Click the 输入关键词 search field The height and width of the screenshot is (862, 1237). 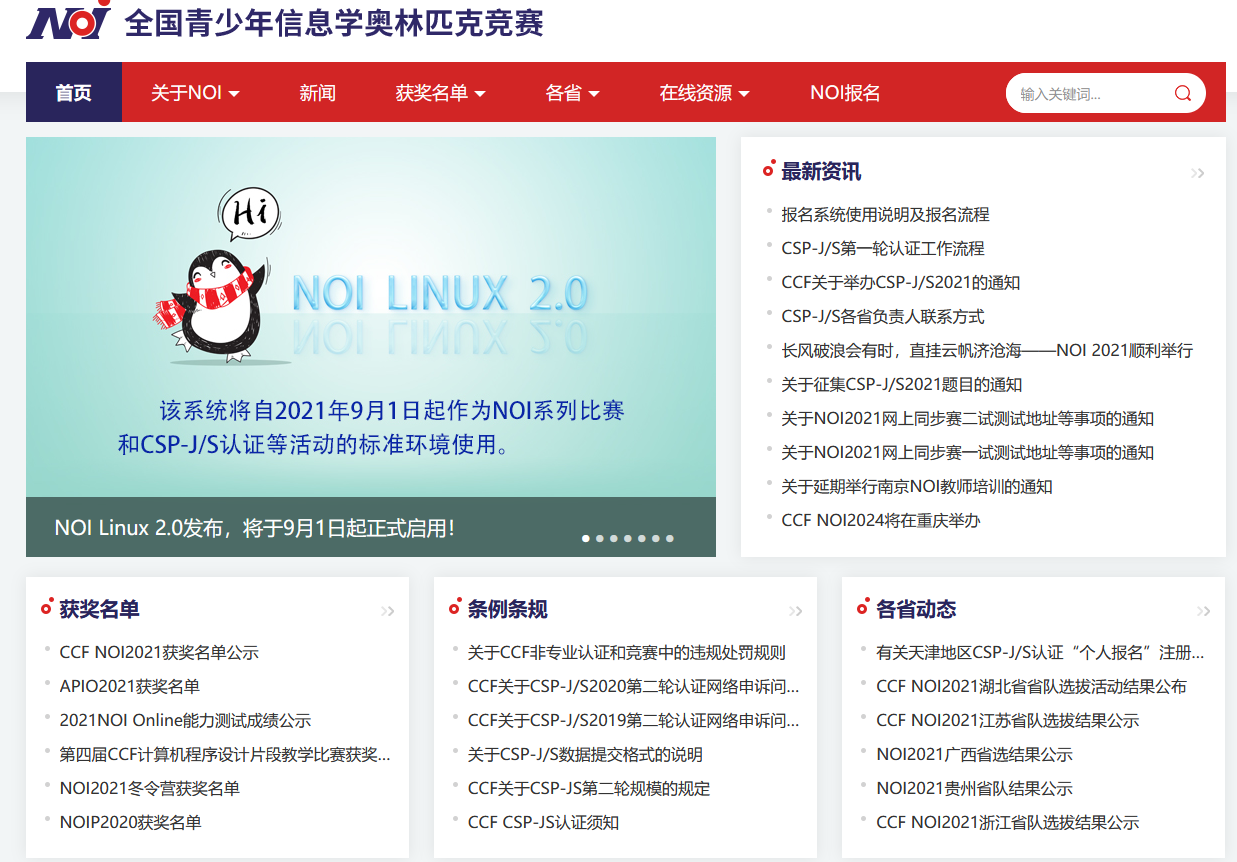pyautogui.click(x=1092, y=94)
